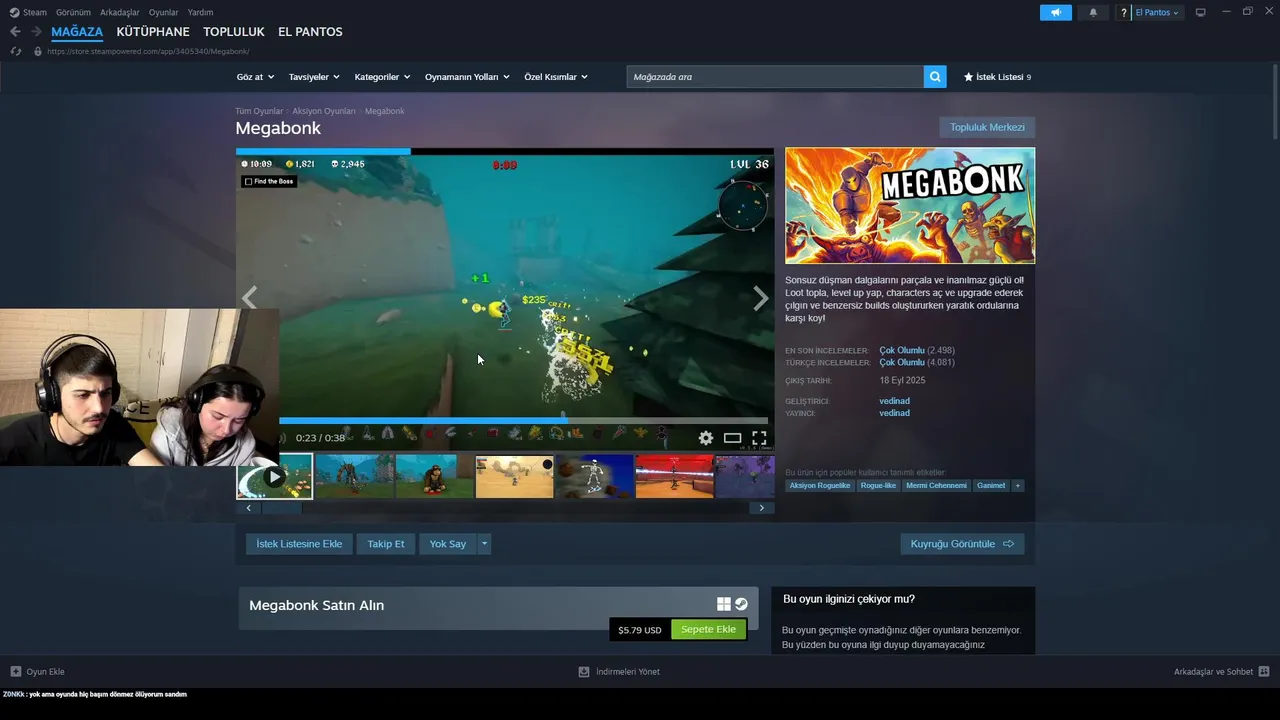The width and height of the screenshot is (1280, 720).
Task: Click İstek Listesine Ekle button
Action: coord(299,544)
